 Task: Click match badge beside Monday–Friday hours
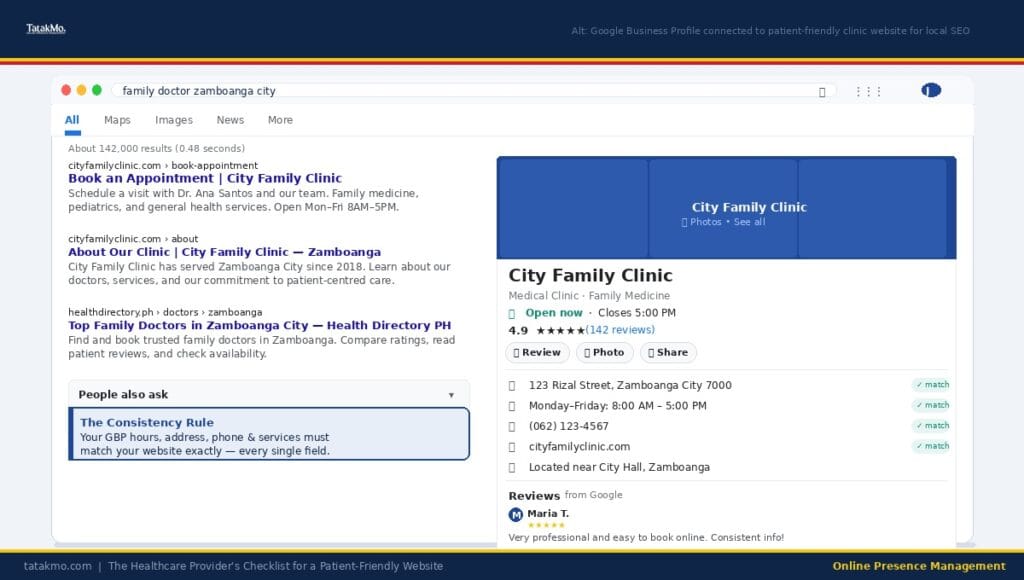(x=931, y=405)
